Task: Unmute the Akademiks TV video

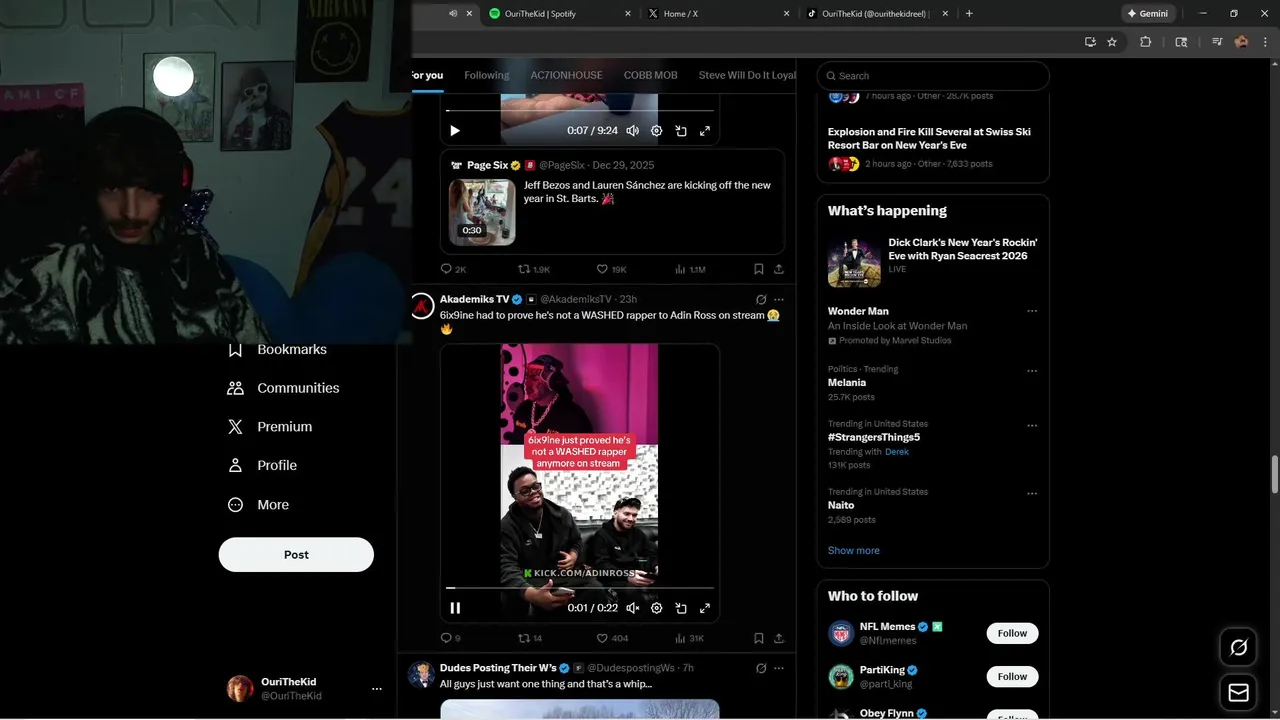Action: click(x=633, y=608)
